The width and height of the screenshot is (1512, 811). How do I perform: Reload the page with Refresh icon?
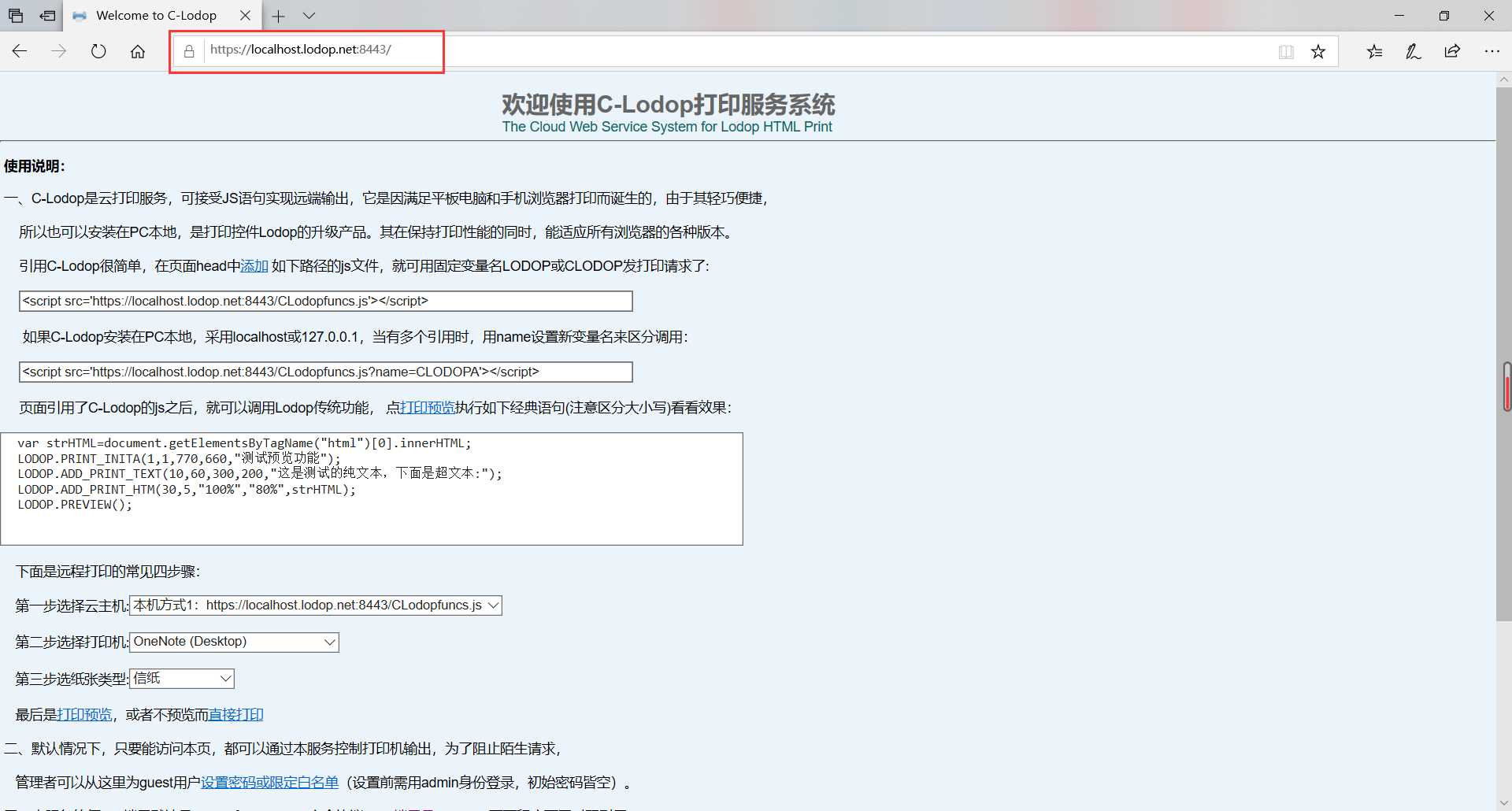click(98, 51)
